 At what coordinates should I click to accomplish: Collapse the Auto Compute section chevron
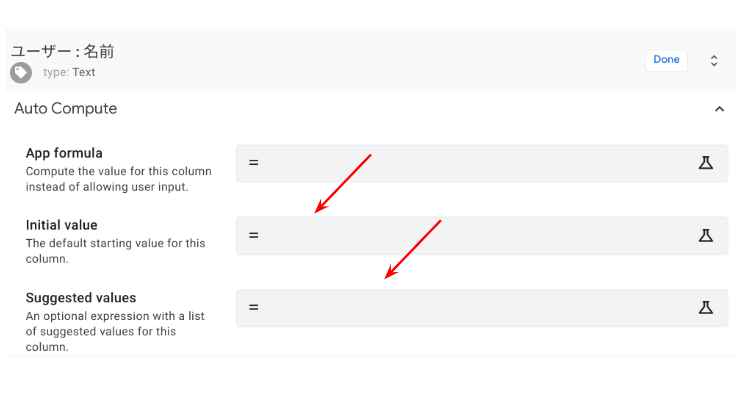pos(719,109)
